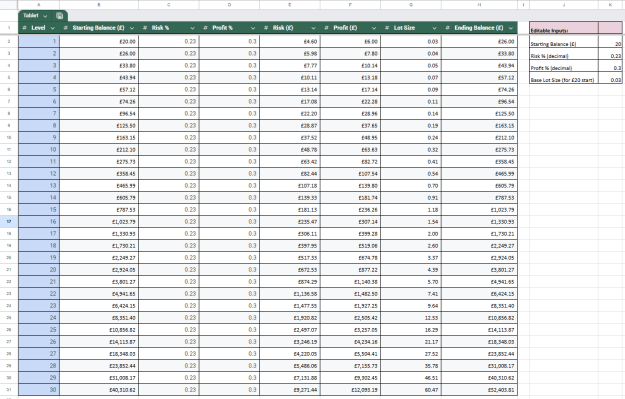
Task: Select risk cell £48.78
Action: 290,149
